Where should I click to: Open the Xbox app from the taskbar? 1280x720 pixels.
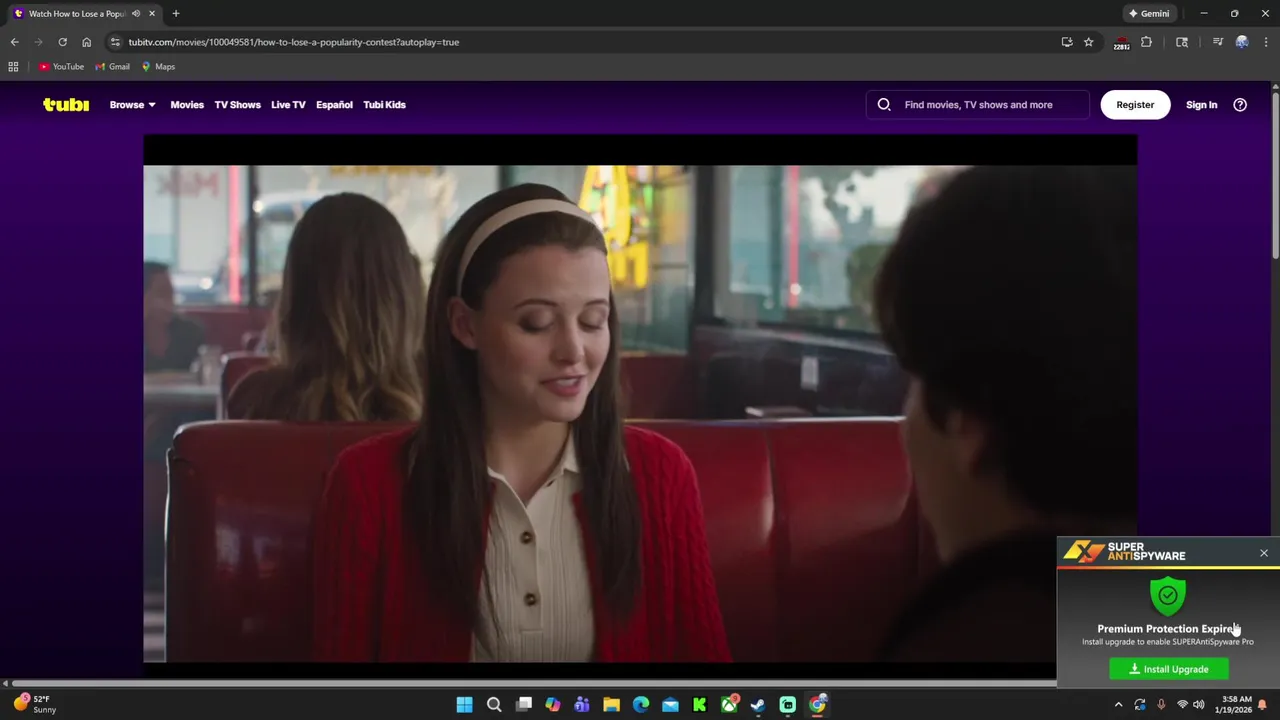click(x=729, y=705)
